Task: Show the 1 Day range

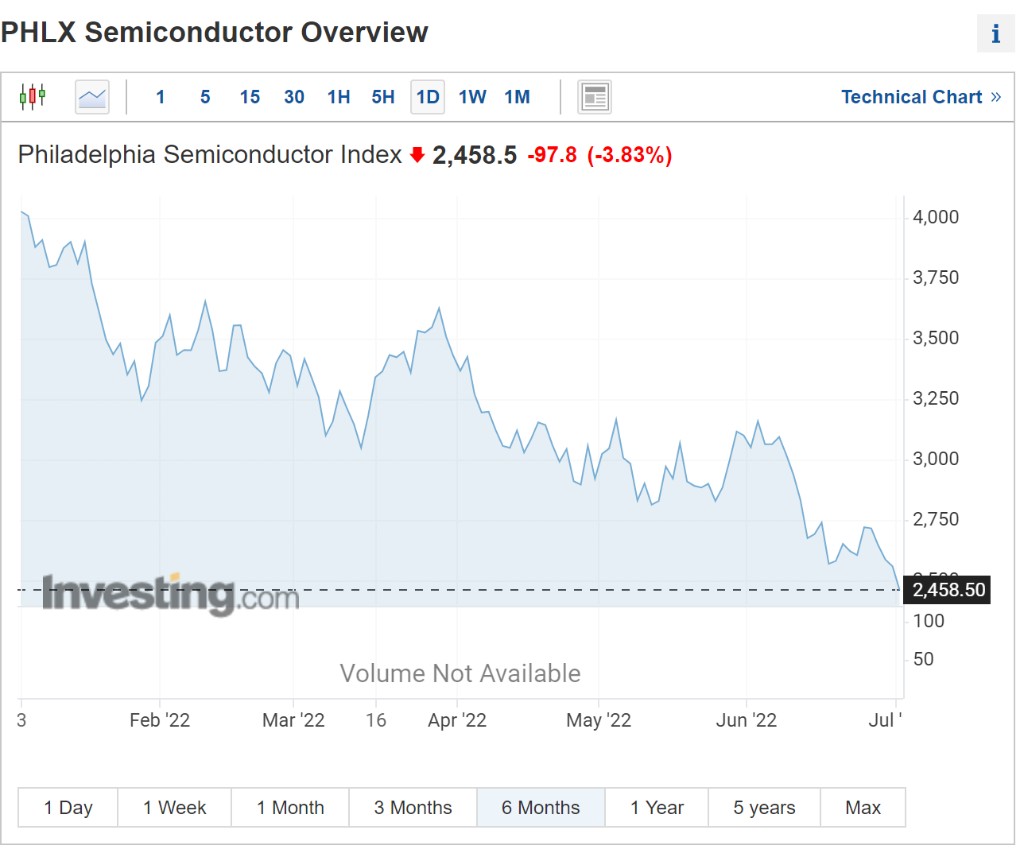Action: (68, 808)
